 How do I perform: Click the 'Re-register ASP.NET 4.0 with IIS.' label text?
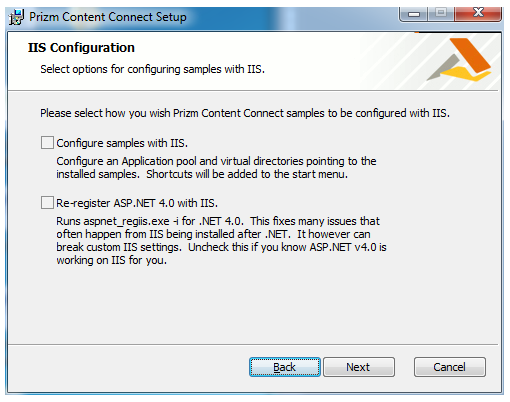click(137, 203)
